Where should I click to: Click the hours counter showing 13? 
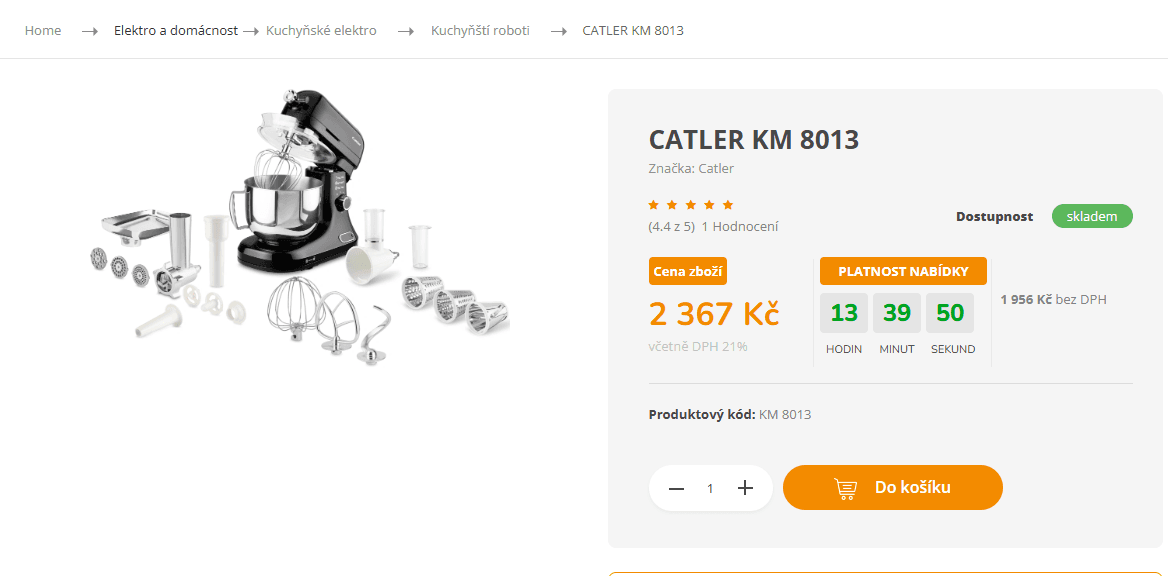[844, 313]
